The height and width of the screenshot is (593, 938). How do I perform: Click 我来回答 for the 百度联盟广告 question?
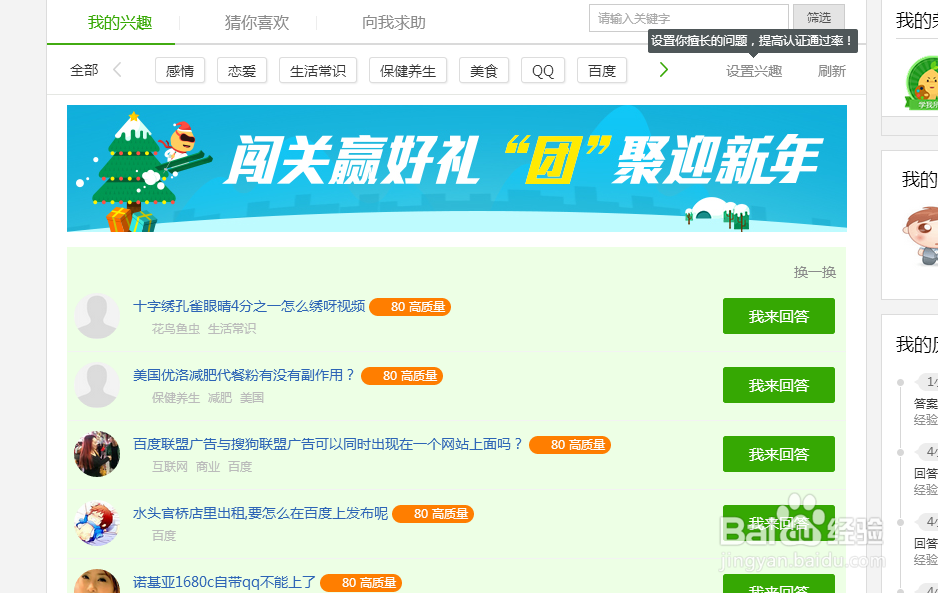click(779, 454)
